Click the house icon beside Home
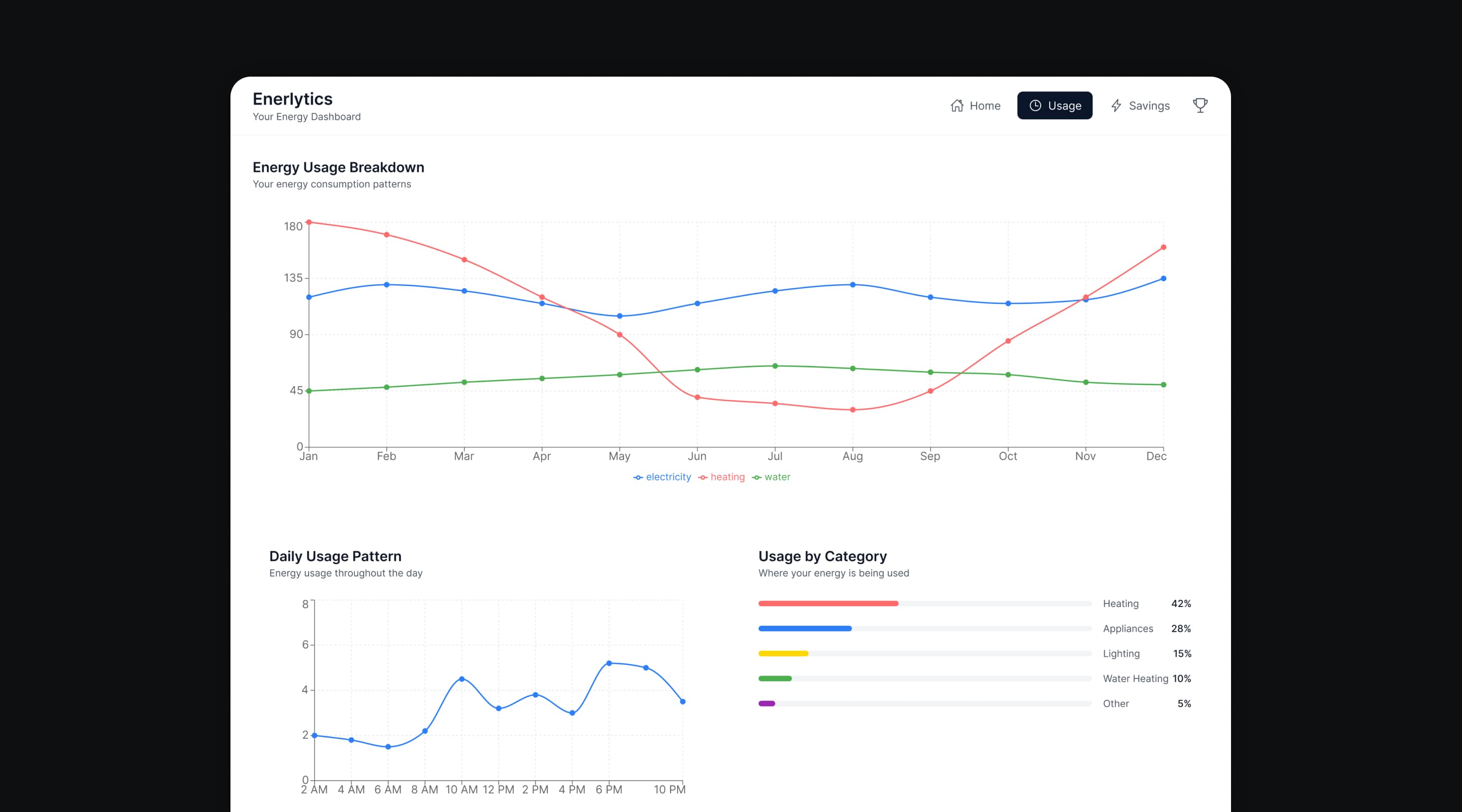Screen dimensions: 1462x812 (x=957, y=106)
